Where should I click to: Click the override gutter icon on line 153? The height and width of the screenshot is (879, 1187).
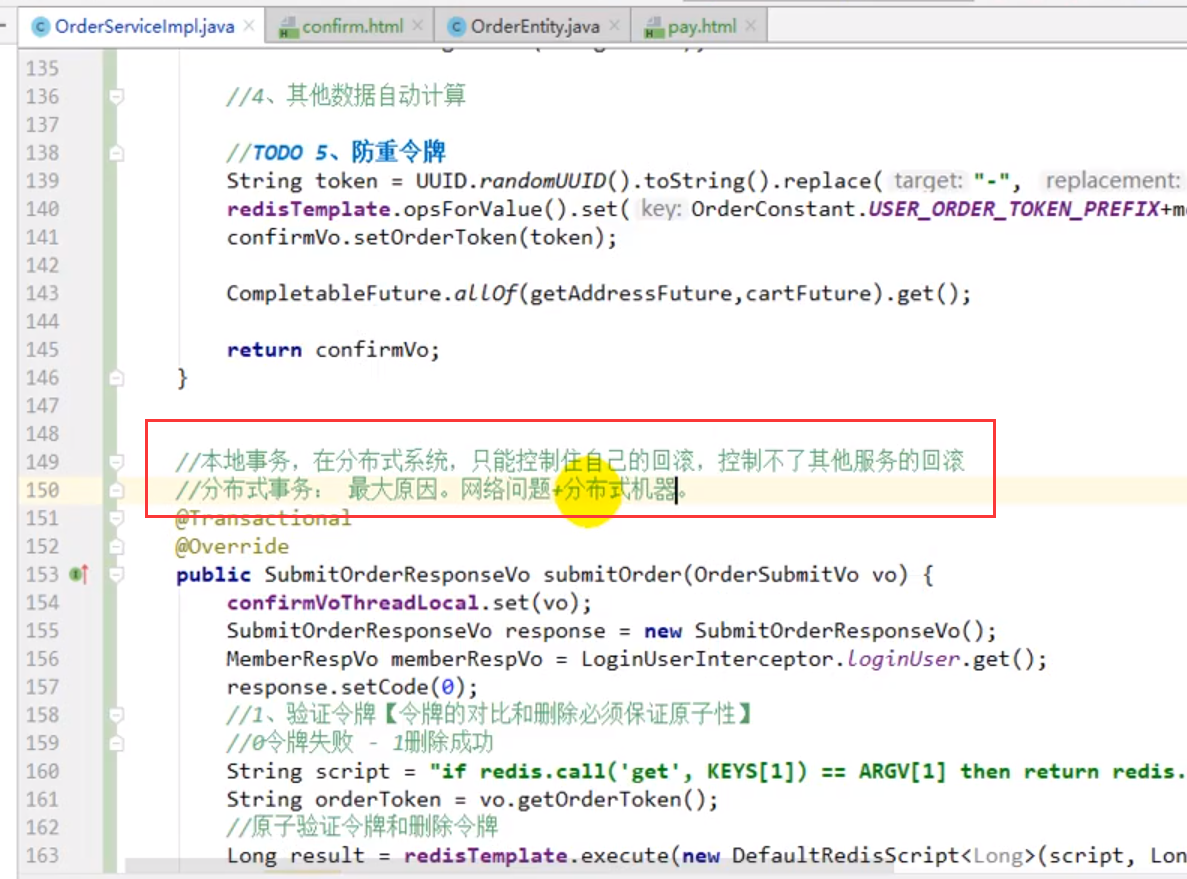point(79,575)
